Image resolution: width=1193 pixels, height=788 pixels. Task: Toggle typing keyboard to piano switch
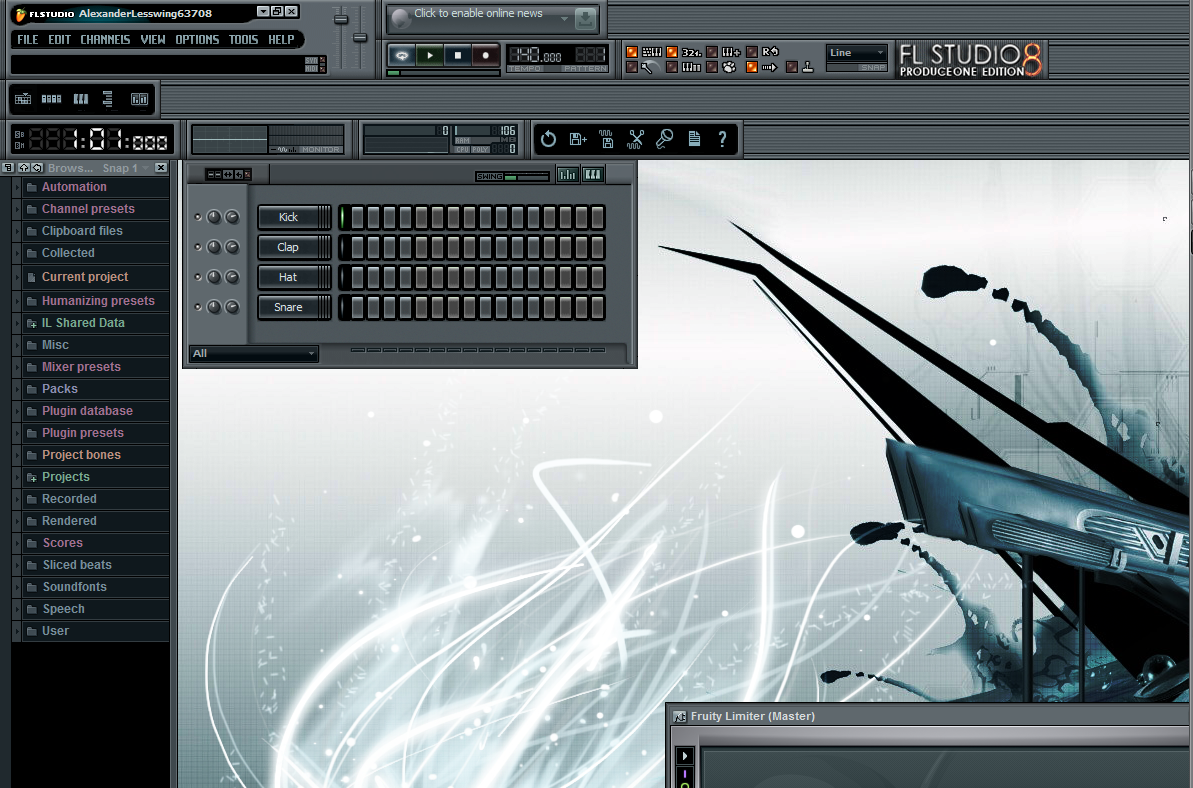[x=632, y=52]
